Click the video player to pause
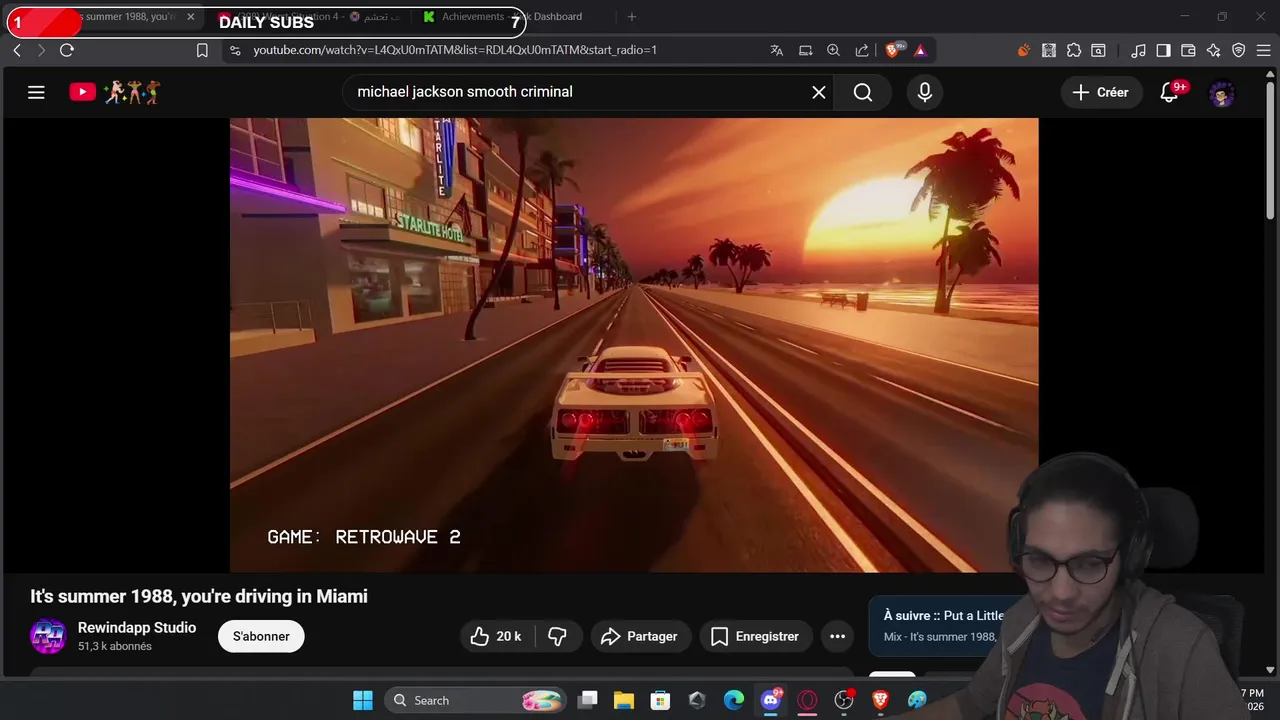The image size is (1280, 720). coord(634,345)
